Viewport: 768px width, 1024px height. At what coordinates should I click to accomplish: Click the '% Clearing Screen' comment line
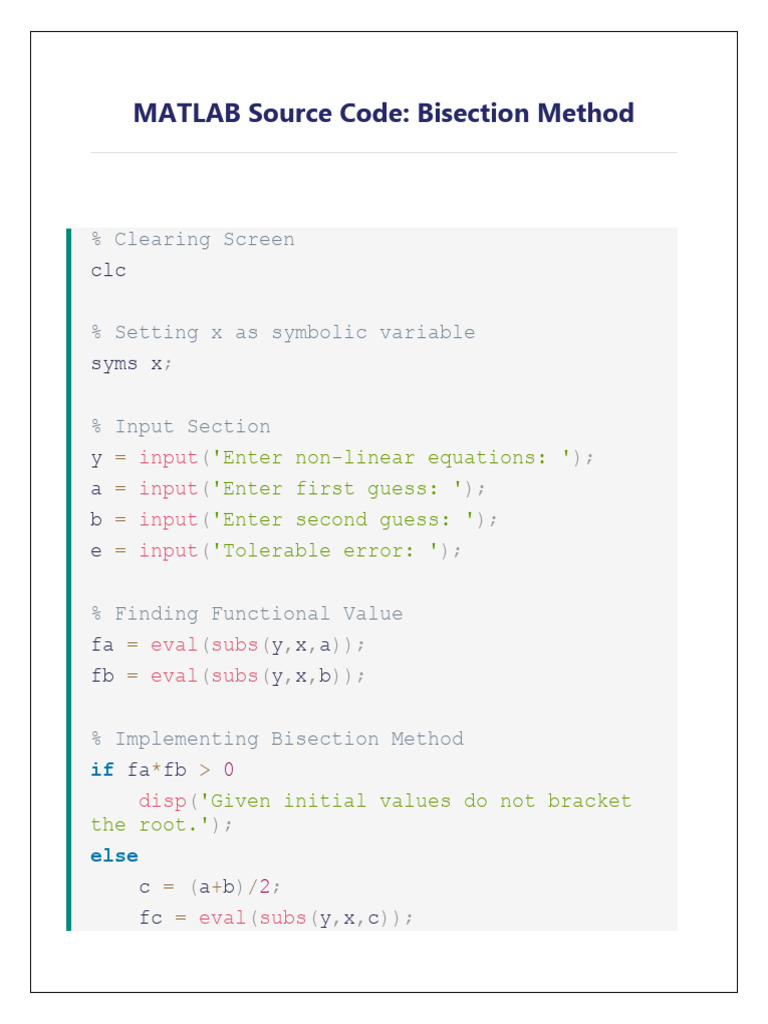(x=192, y=239)
